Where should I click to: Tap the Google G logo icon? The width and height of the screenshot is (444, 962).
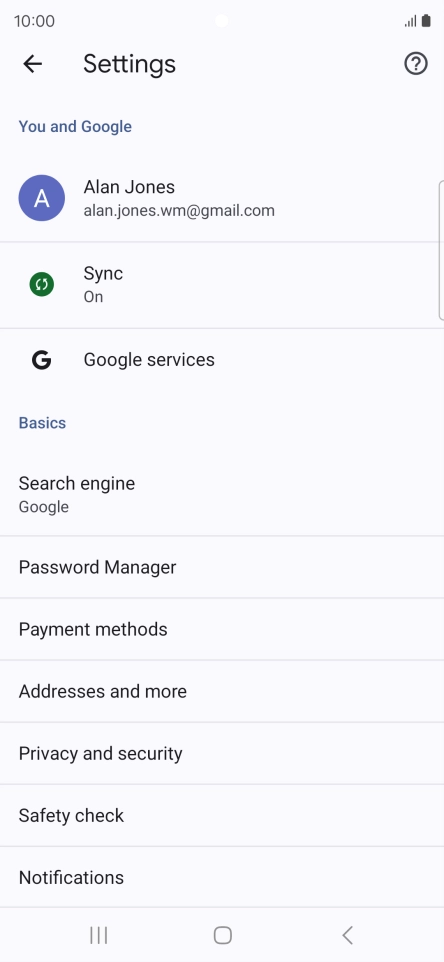(x=42, y=360)
